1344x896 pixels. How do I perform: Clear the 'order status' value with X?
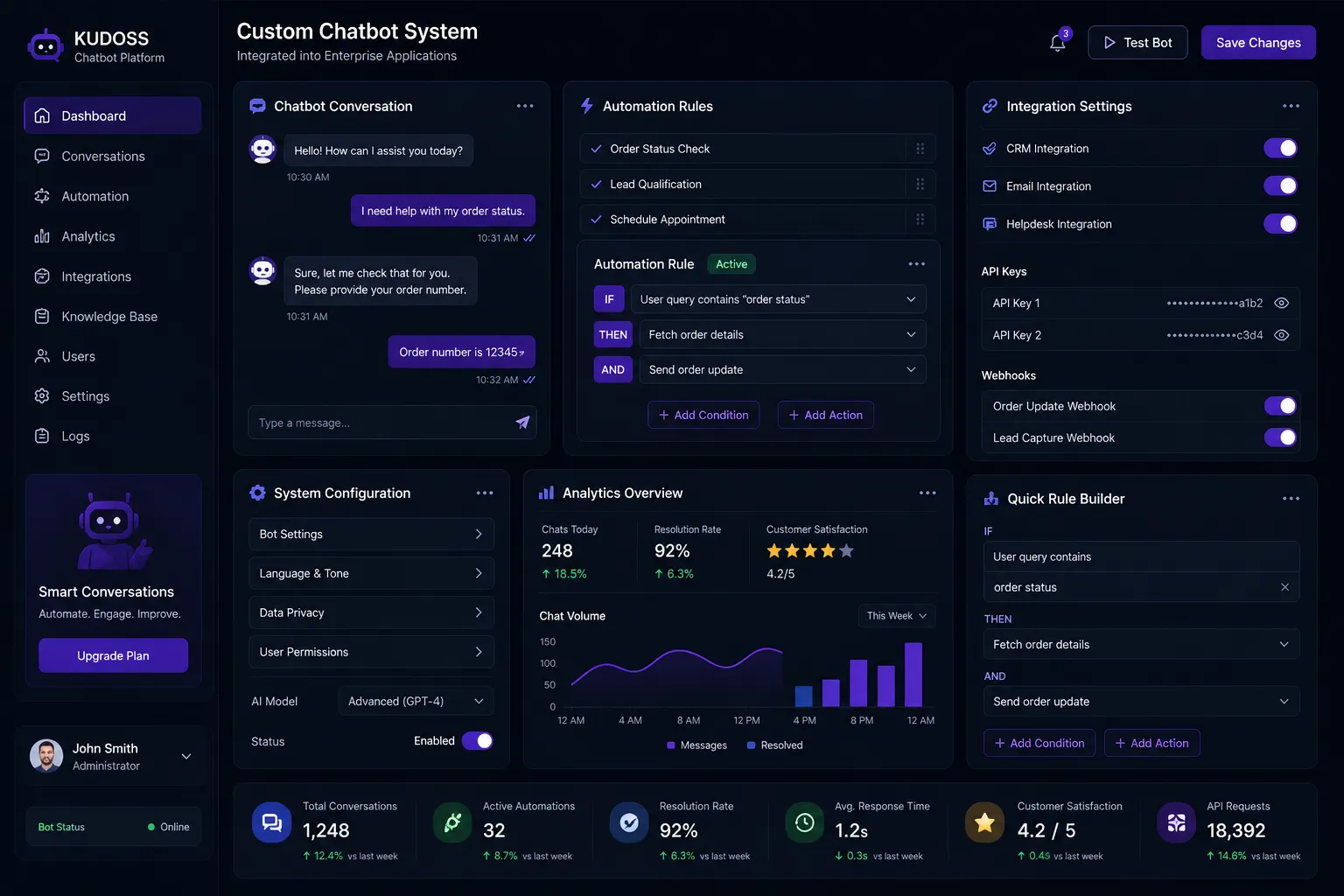(1284, 587)
